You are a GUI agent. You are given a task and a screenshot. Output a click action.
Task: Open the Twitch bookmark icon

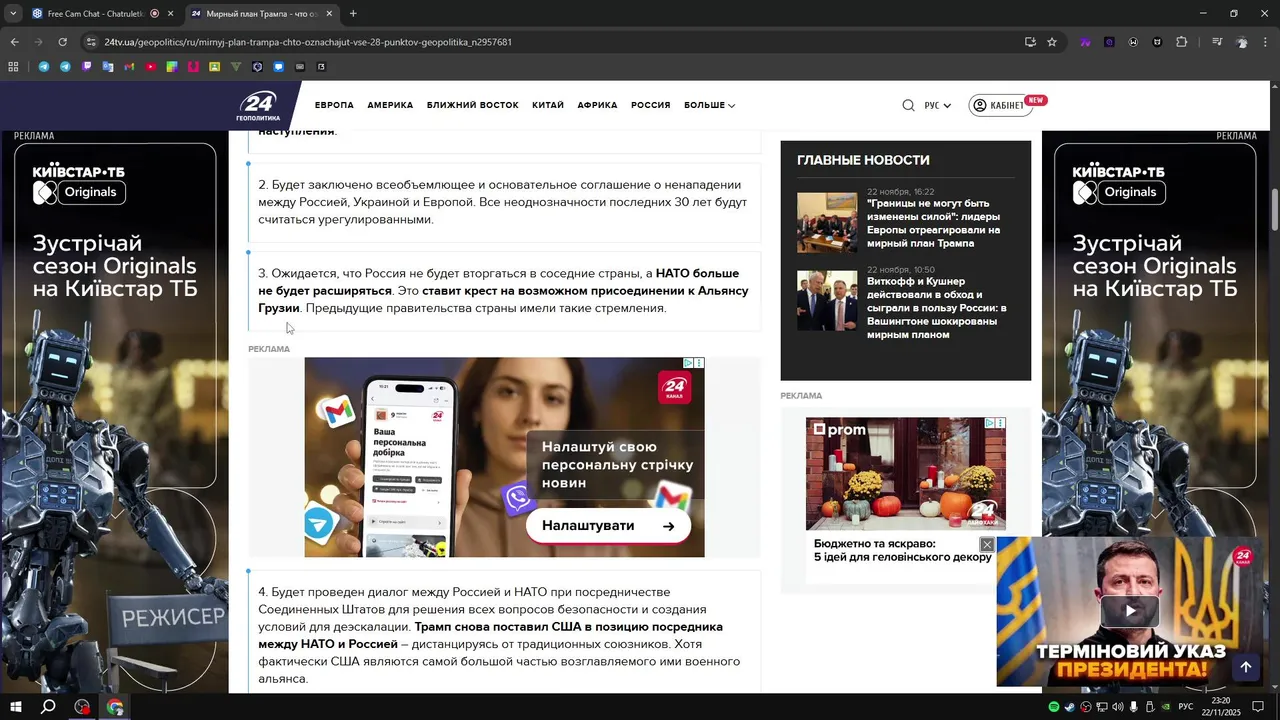[87, 67]
